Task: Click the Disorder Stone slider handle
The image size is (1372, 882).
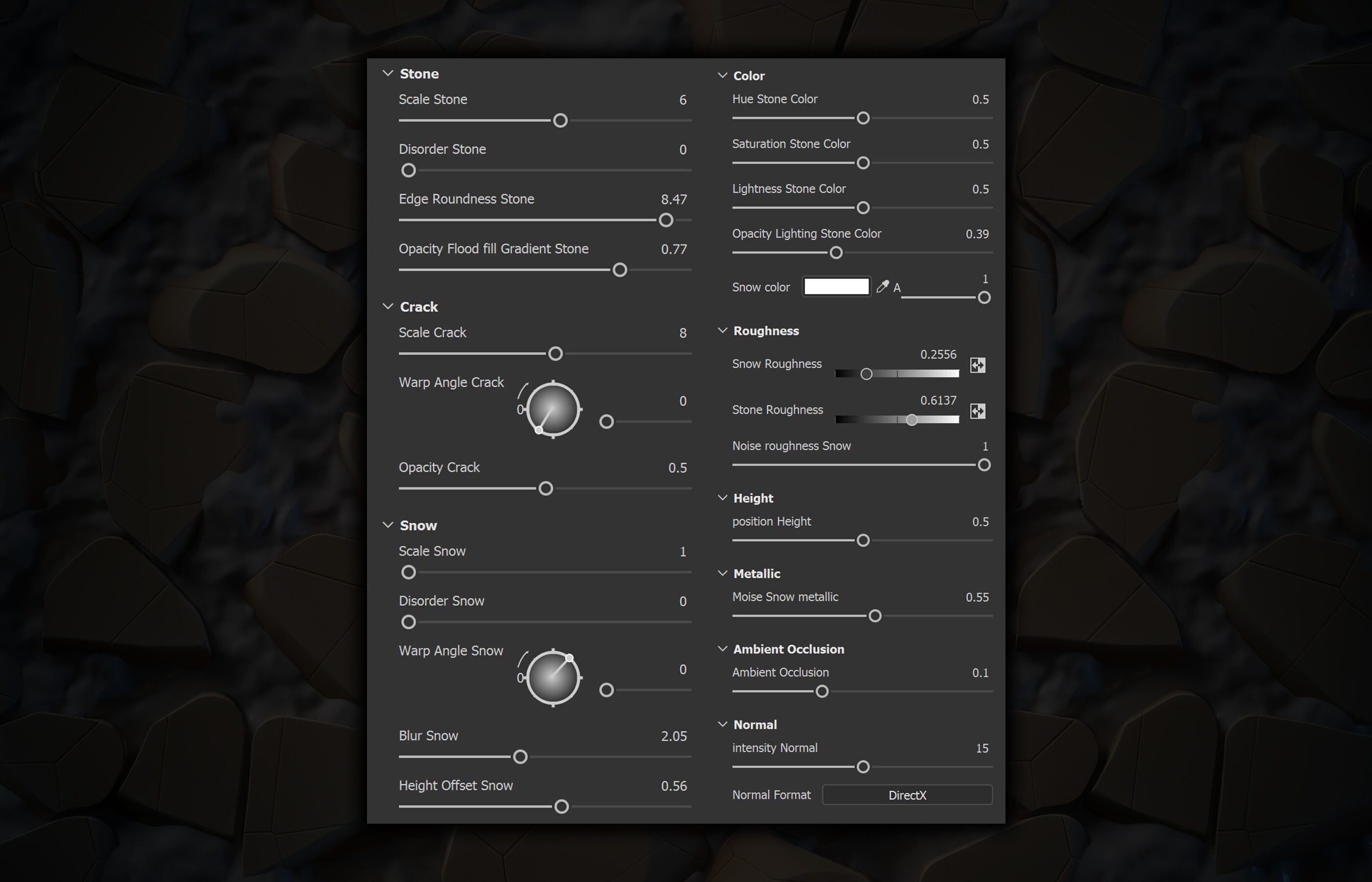Action: click(x=408, y=170)
